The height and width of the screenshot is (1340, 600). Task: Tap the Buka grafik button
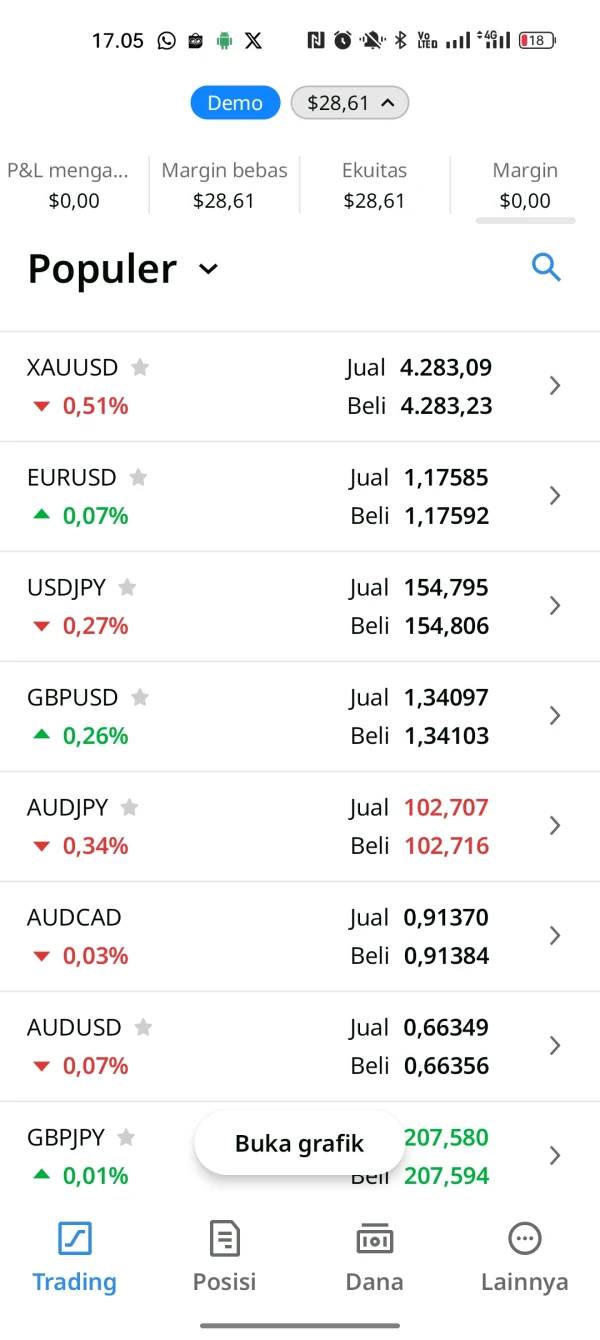[299, 1143]
